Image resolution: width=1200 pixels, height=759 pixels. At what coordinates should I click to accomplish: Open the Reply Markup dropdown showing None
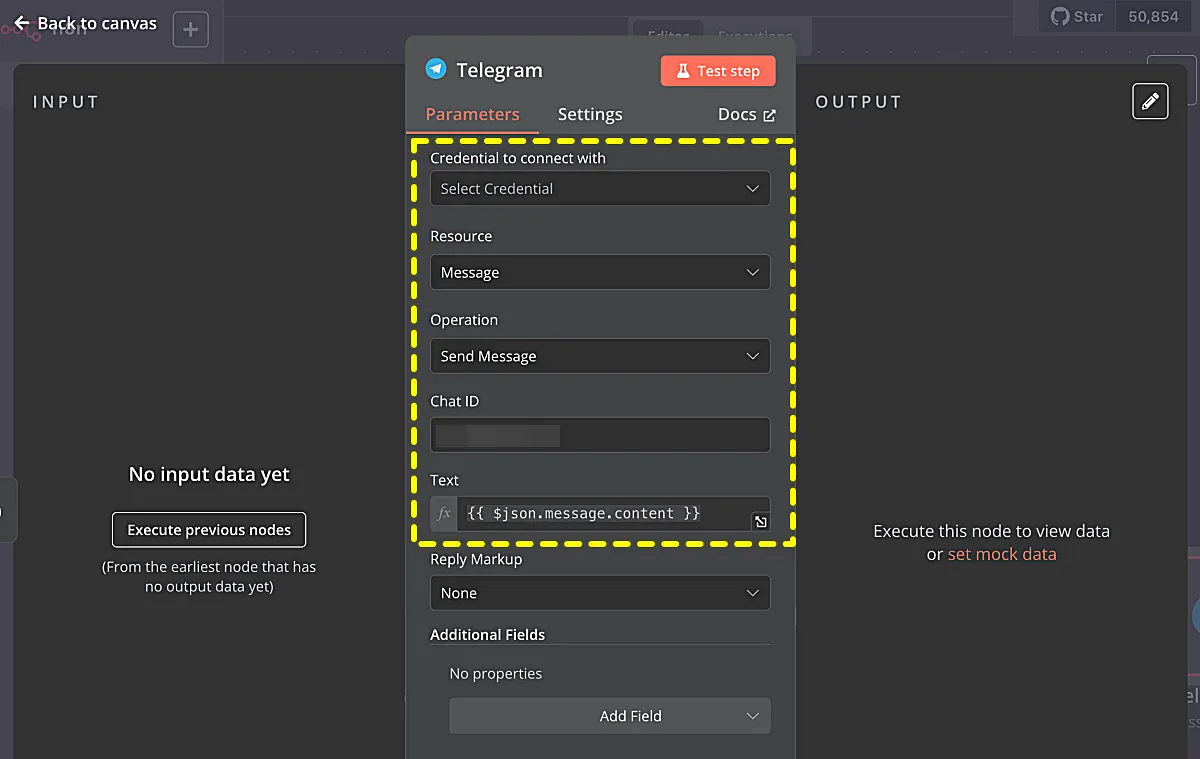click(x=600, y=593)
